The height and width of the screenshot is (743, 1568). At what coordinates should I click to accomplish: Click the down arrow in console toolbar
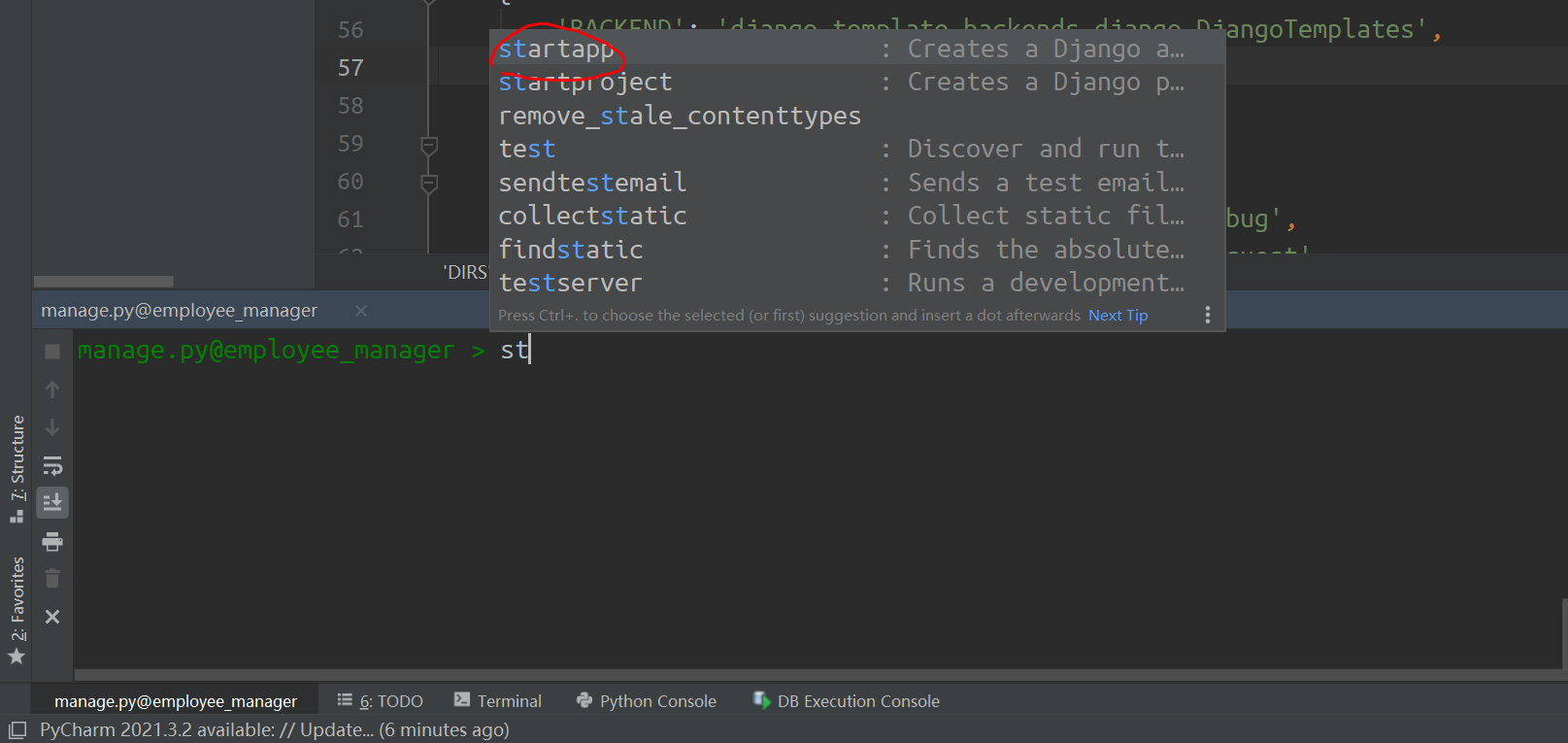pyautogui.click(x=52, y=427)
